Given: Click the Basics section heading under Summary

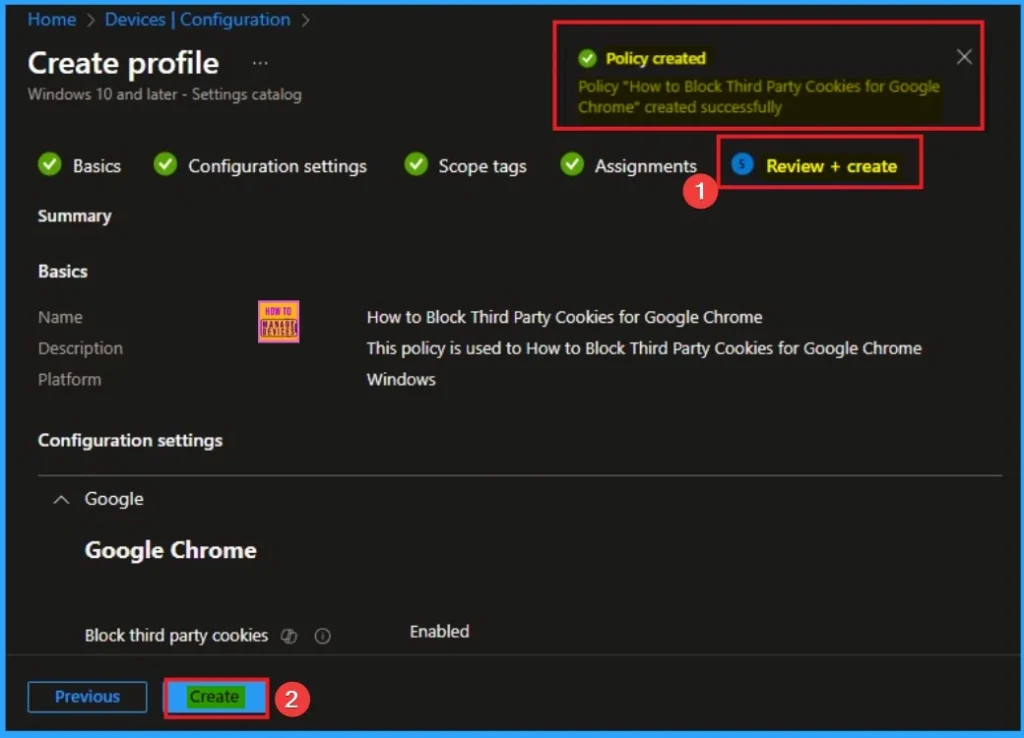Looking at the screenshot, I should [x=63, y=271].
